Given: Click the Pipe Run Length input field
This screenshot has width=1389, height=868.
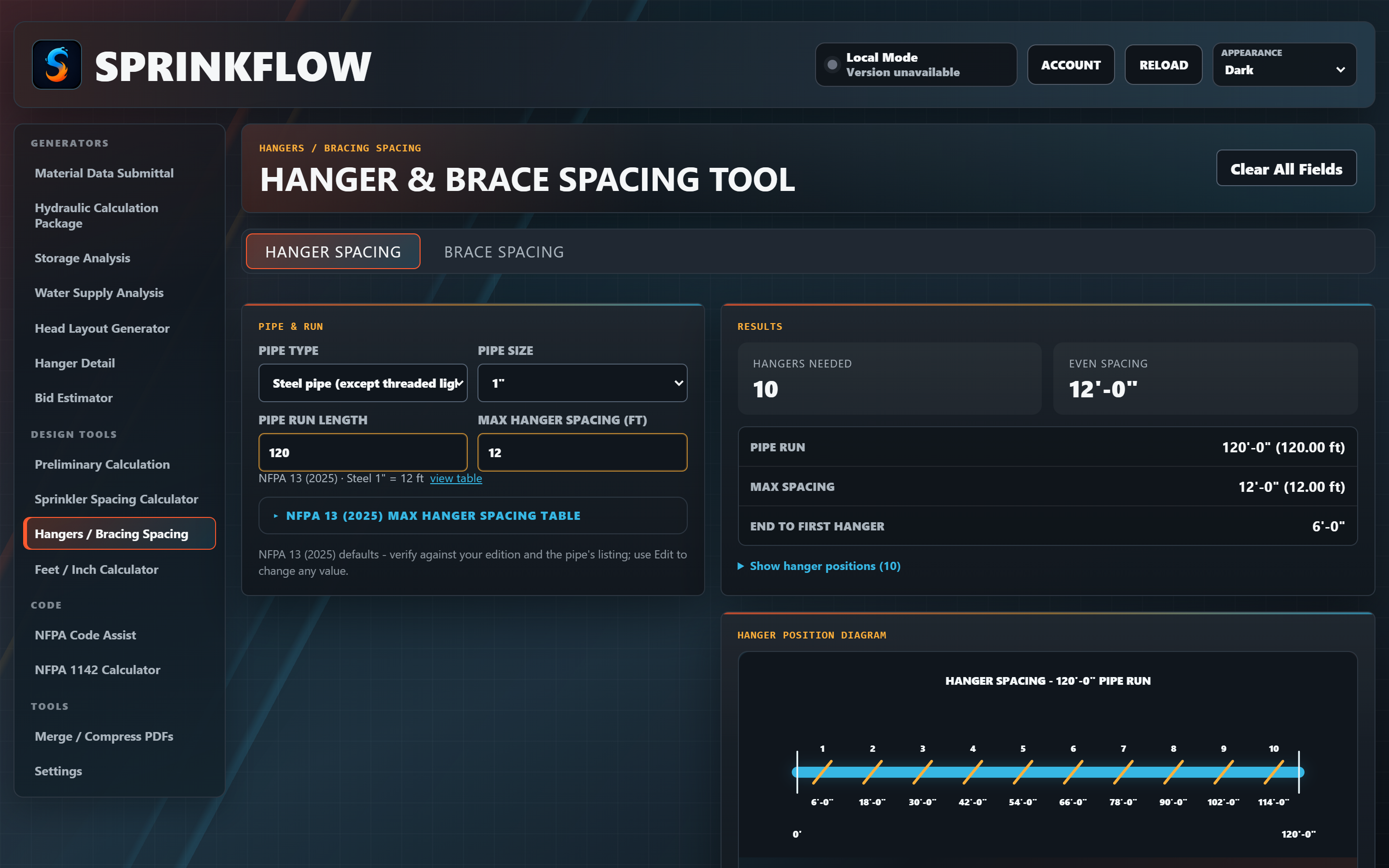Looking at the screenshot, I should click(x=363, y=452).
